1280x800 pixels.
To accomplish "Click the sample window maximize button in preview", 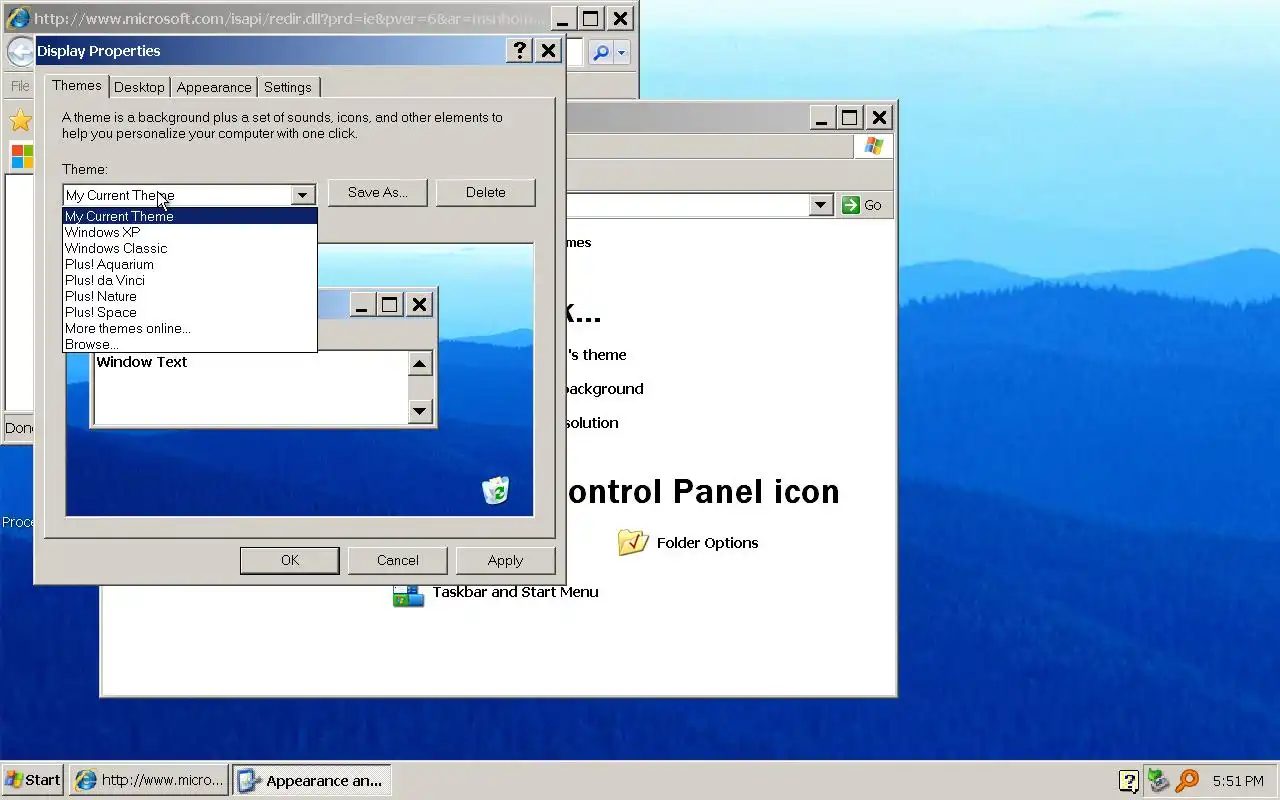I will pos(390,305).
